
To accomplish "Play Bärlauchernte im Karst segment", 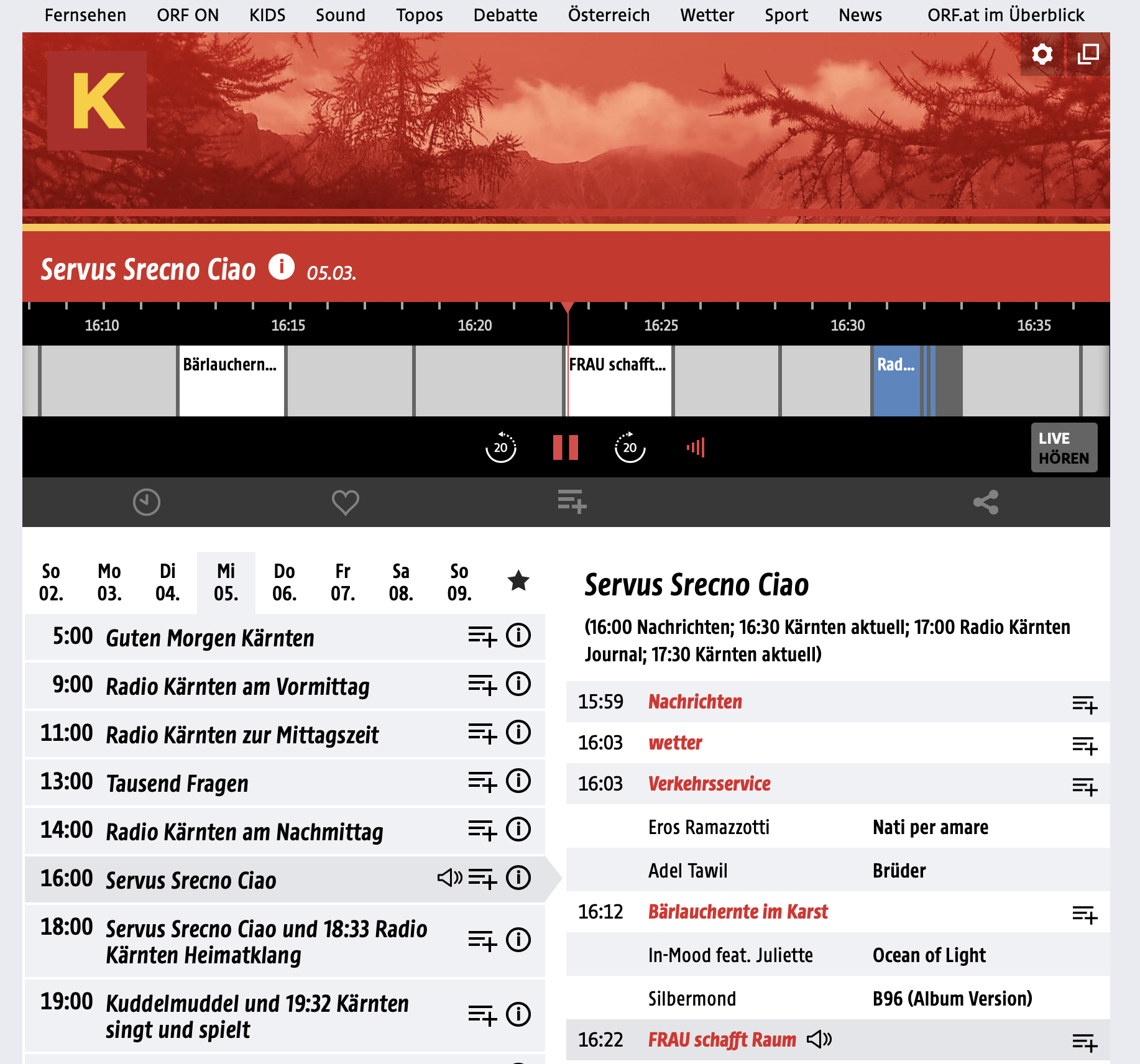I will [x=738, y=912].
